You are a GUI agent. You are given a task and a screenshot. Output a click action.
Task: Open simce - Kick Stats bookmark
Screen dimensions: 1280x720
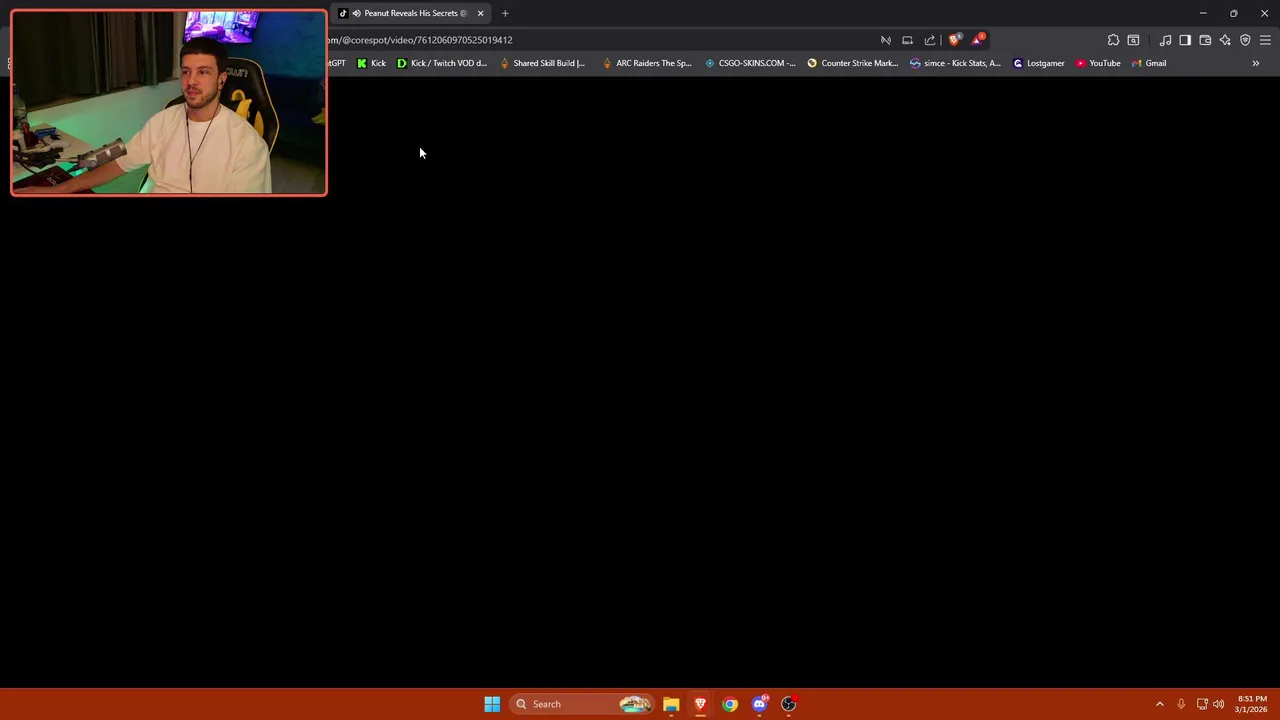955,63
